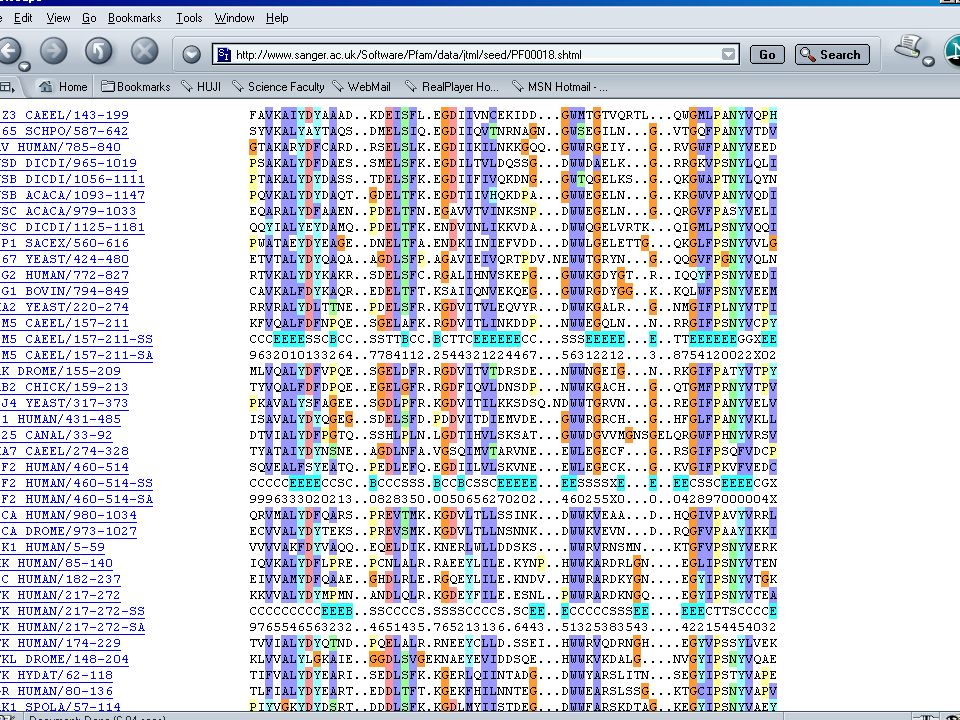Open the DROME/973-1027 link
This screenshot has width=960, height=720.
tap(69, 531)
